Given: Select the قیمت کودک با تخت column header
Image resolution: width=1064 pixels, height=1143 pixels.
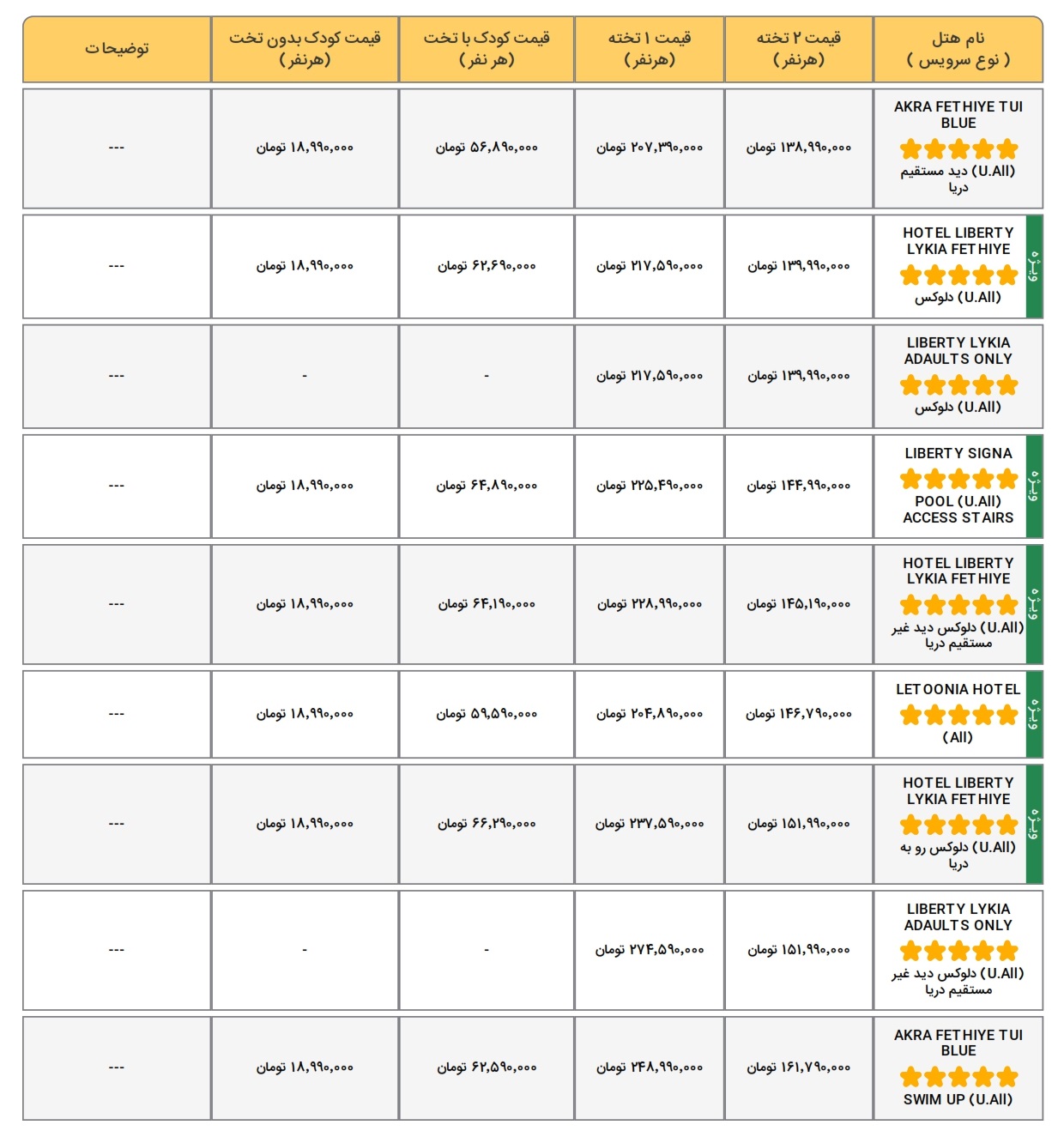Looking at the screenshot, I should [487, 49].
